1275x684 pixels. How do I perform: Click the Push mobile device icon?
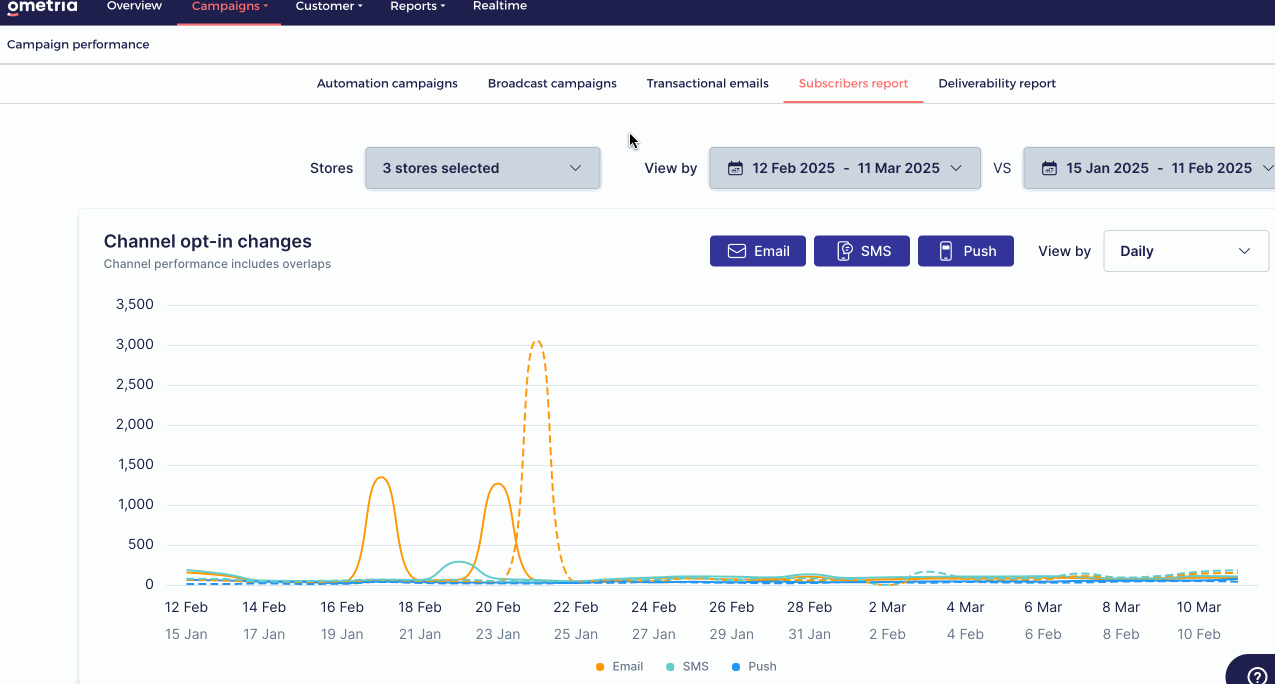pyautogui.click(x=946, y=251)
